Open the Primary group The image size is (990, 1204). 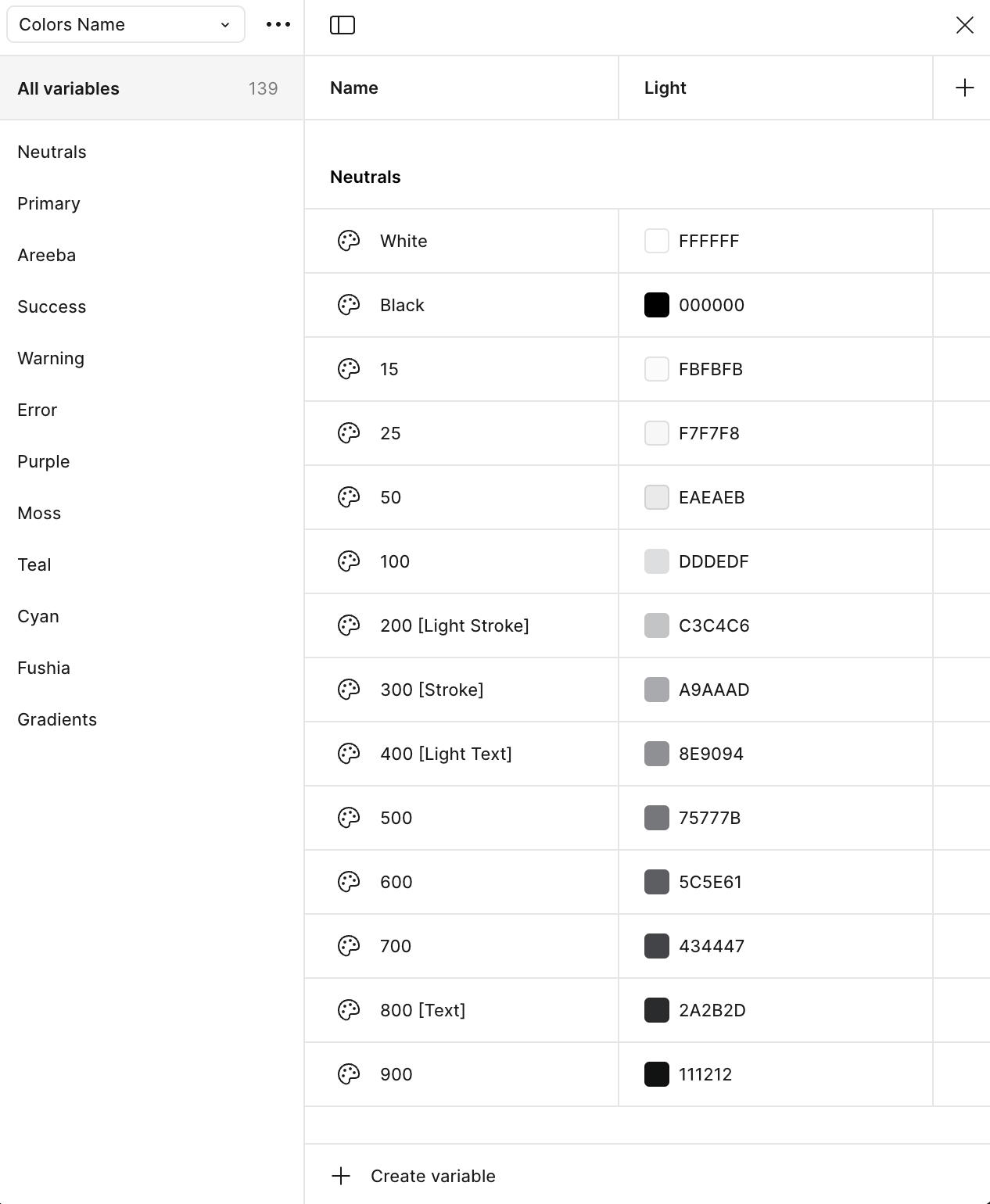pos(48,203)
